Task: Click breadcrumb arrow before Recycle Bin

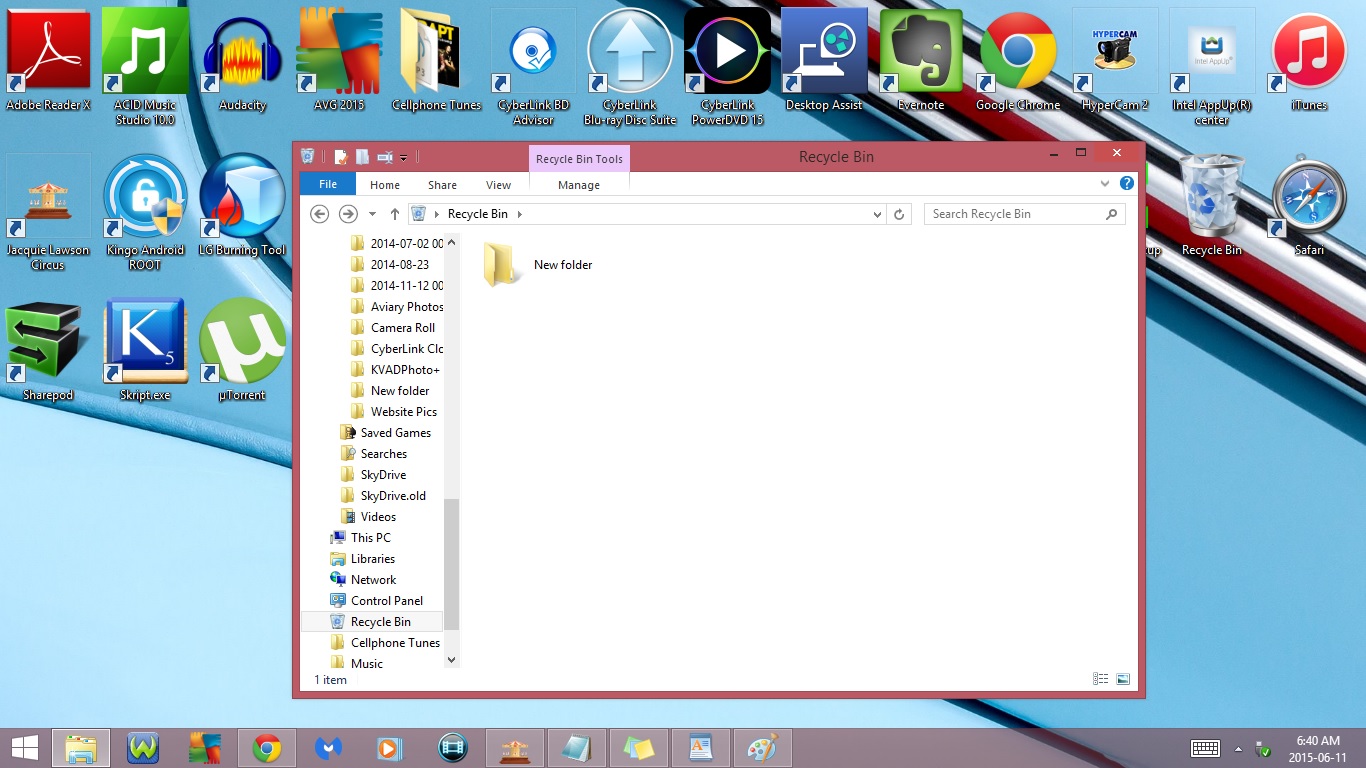Action: click(x=438, y=214)
